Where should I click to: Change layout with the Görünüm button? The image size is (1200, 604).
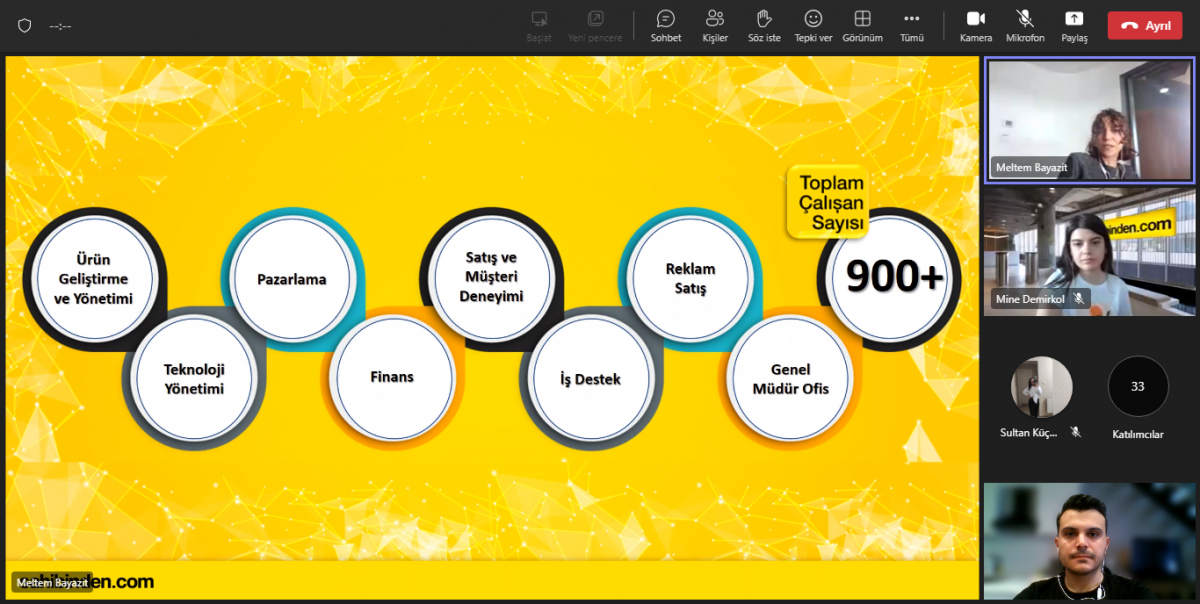[862, 26]
